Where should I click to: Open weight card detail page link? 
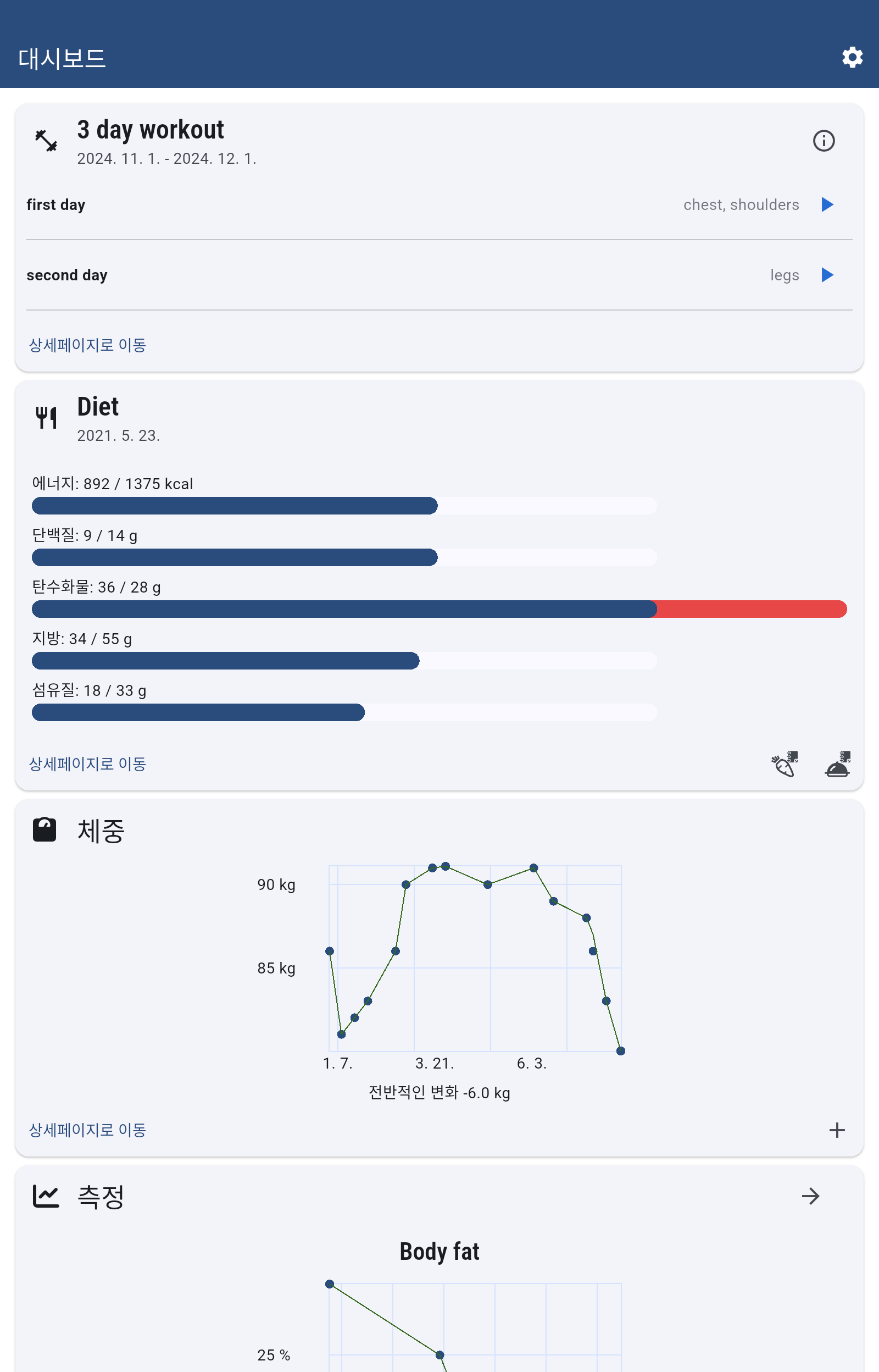click(87, 1130)
